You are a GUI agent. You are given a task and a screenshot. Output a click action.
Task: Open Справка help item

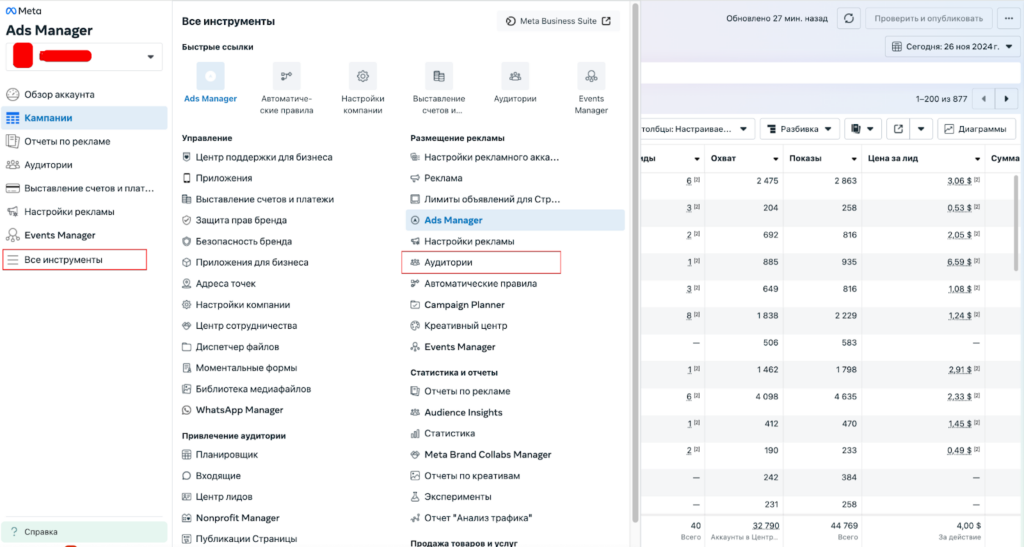pos(84,532)
